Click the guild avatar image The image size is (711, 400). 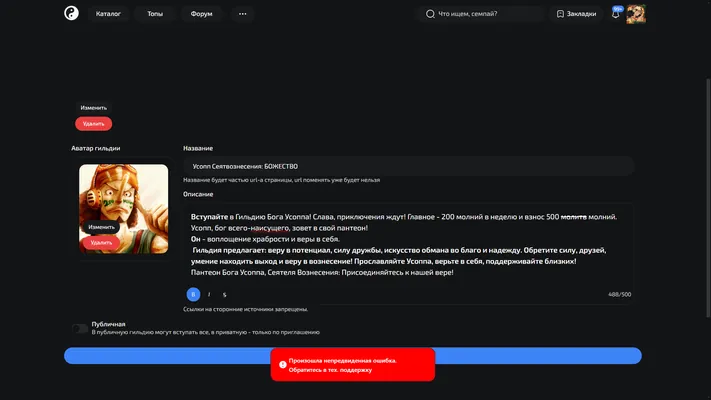click(x=123, y=209)
